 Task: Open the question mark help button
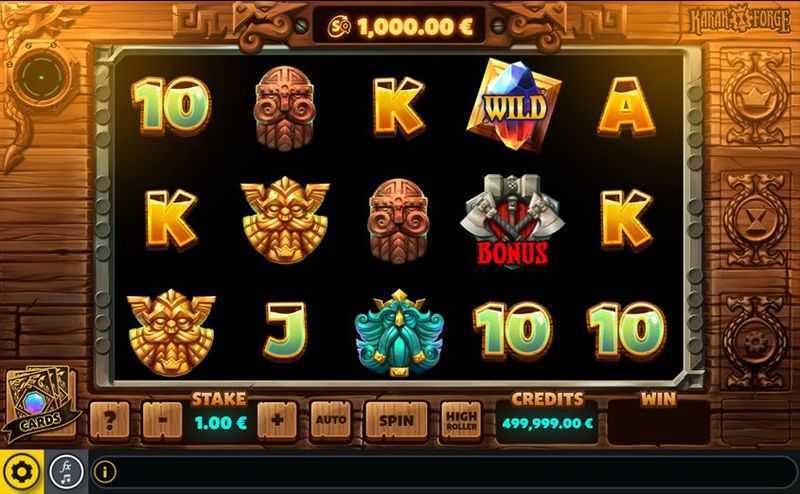point(110,421)
